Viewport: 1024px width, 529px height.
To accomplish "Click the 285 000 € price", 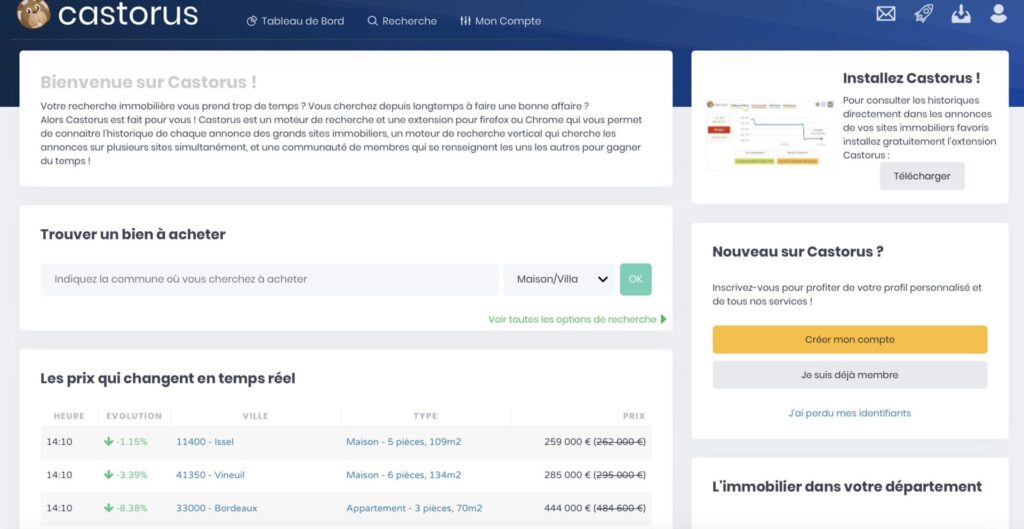I will click(x=567, y=475).
